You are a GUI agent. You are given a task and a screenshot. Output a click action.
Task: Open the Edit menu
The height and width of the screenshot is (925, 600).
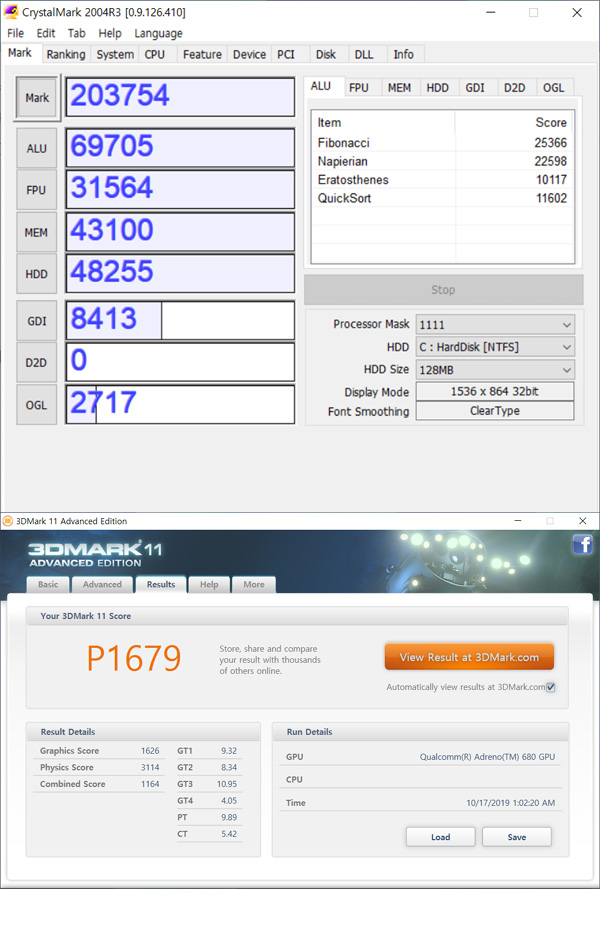[45, 33]
